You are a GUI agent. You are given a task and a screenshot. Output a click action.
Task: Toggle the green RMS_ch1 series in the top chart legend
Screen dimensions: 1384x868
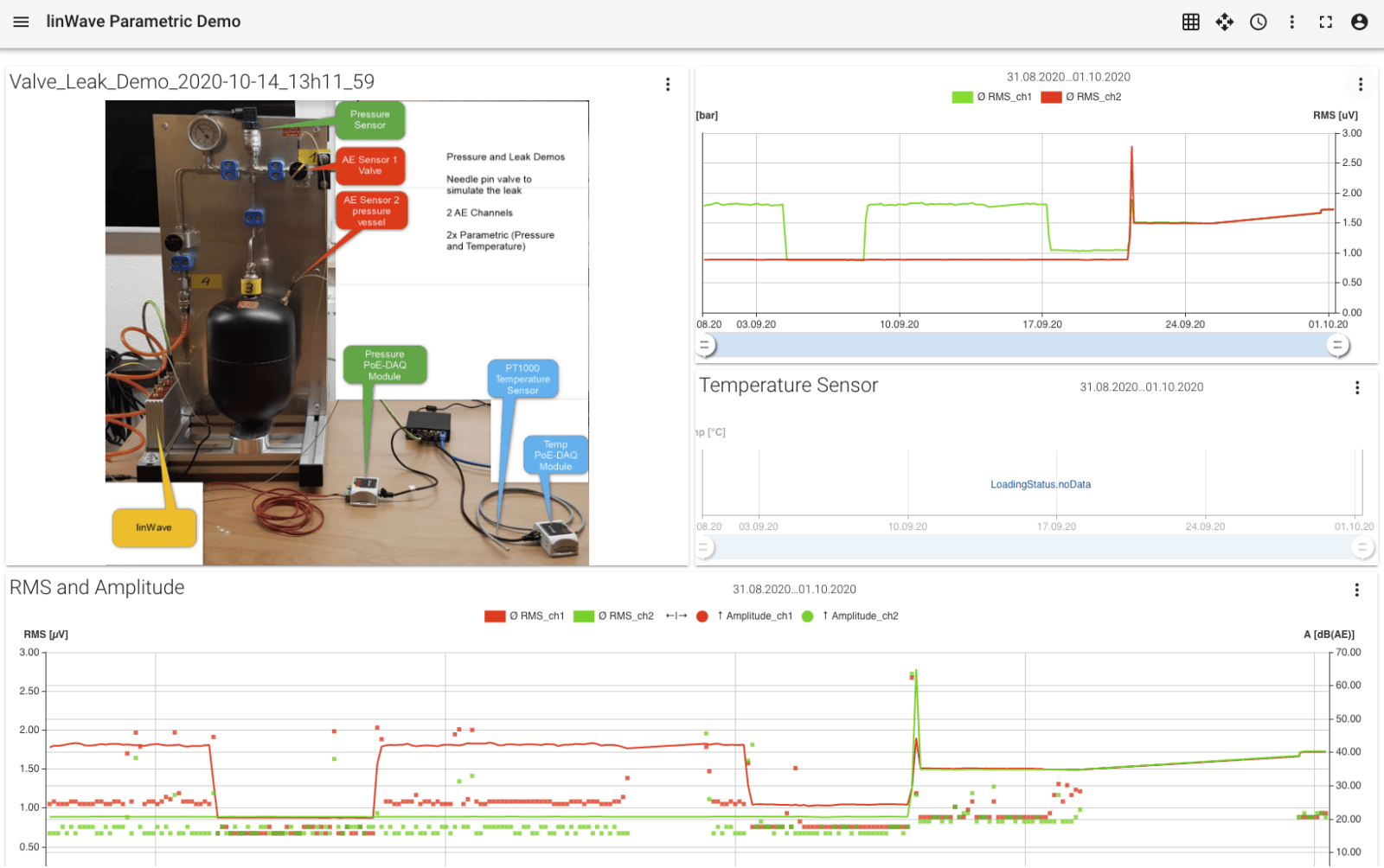pyautogui.click(x=992, y=97)
